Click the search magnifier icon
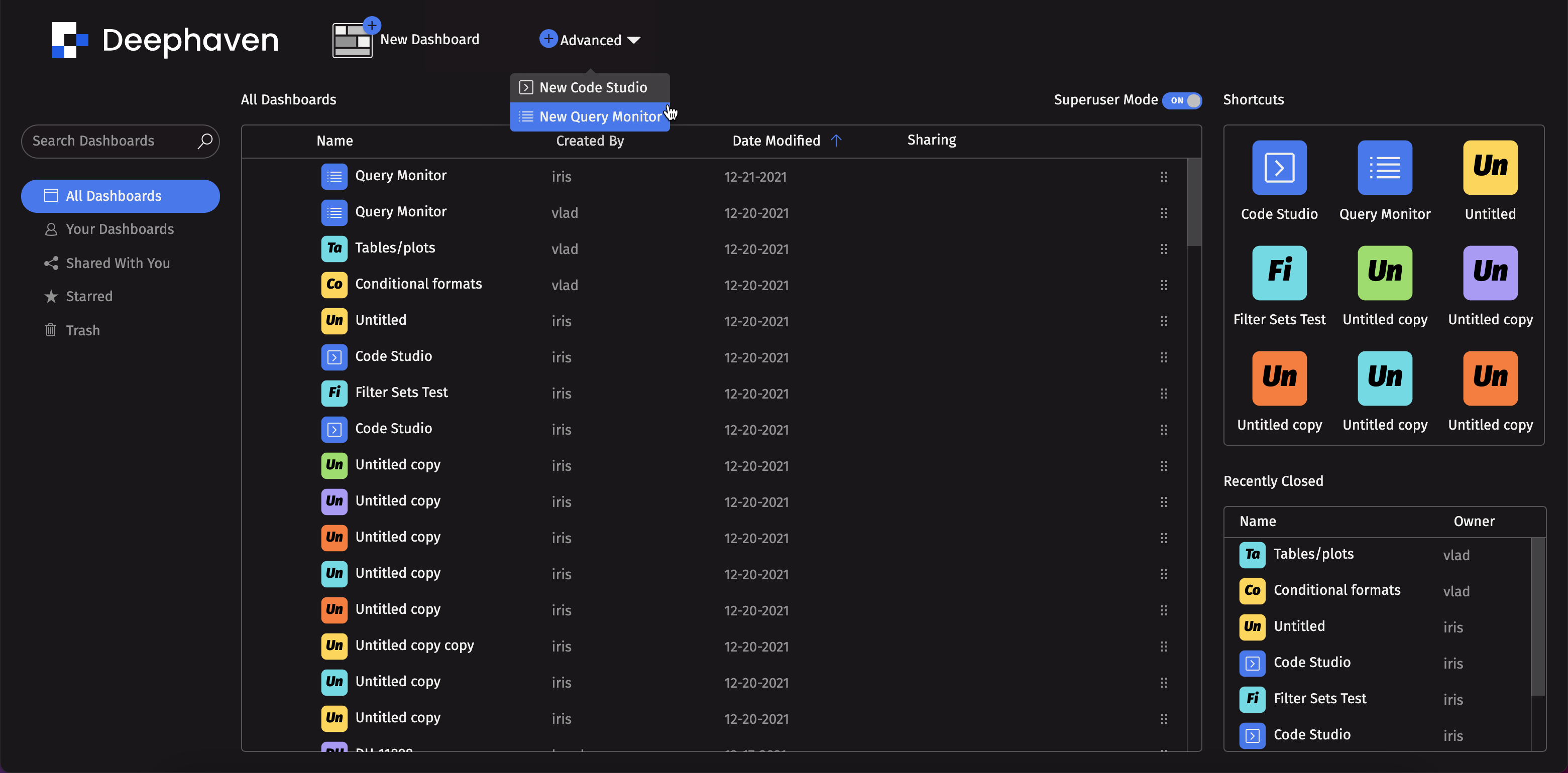The width and height of the screenshot is (1568, 773). click(204, 141)
